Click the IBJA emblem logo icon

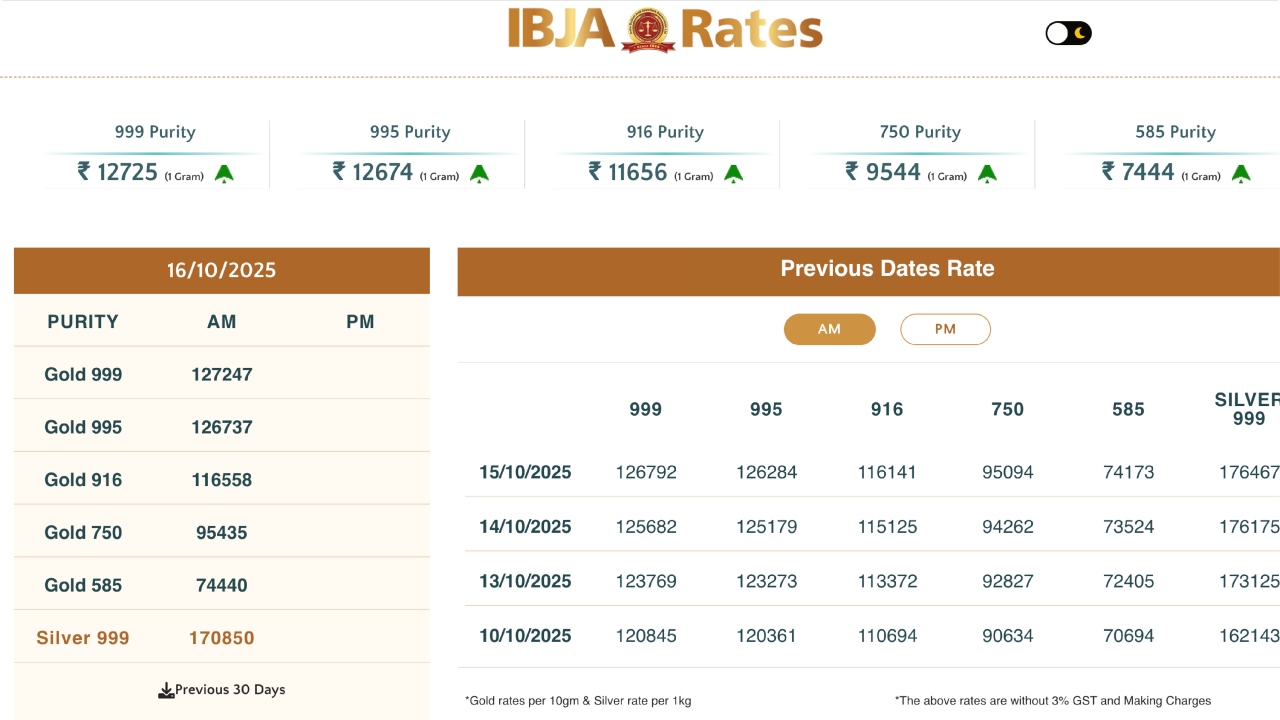(x=648, y=30)
